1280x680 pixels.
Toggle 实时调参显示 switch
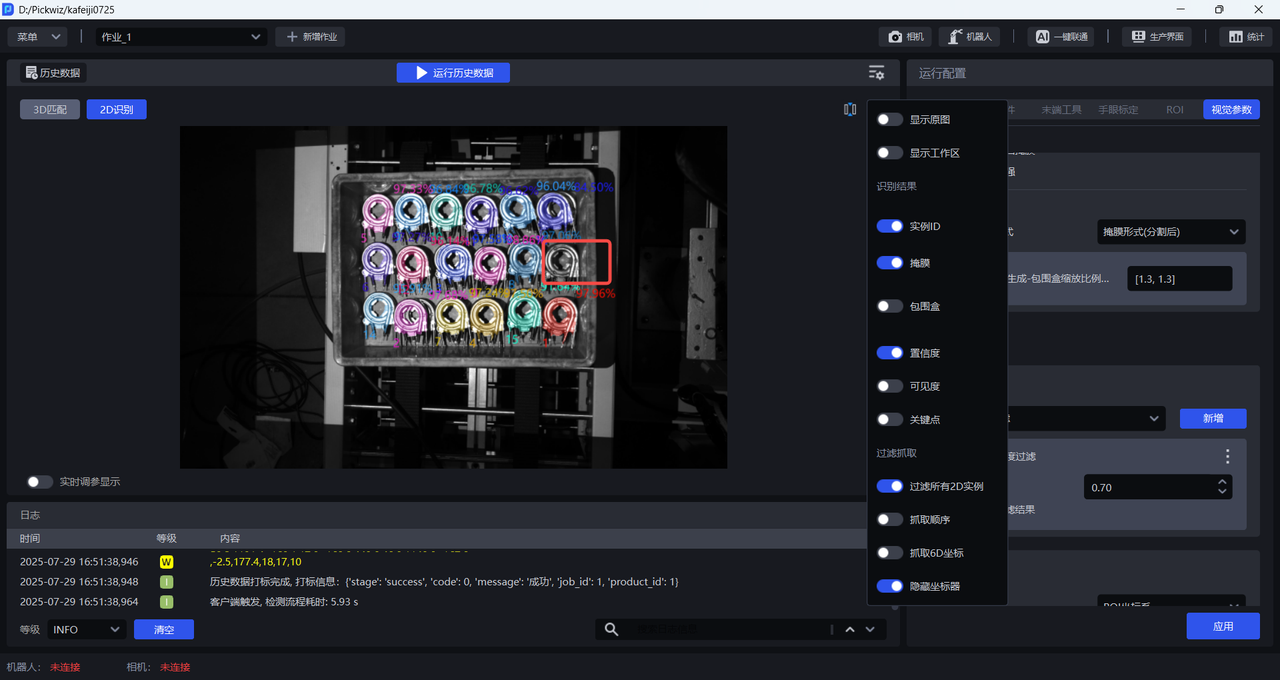(40, 482)
